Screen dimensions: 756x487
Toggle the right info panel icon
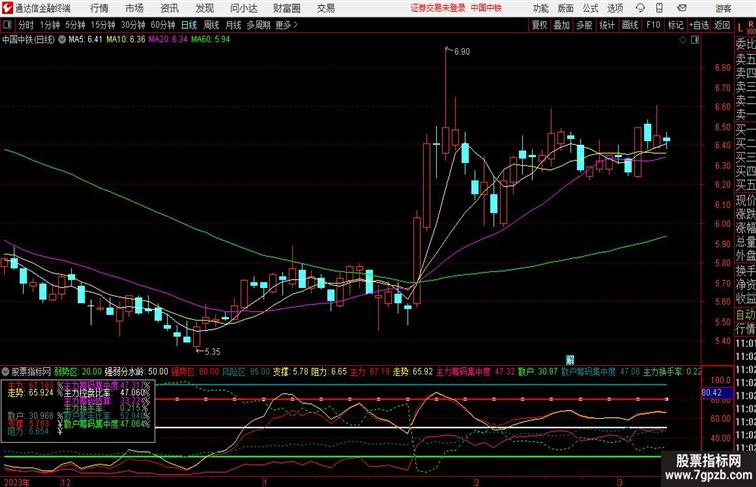click(695, 40)
